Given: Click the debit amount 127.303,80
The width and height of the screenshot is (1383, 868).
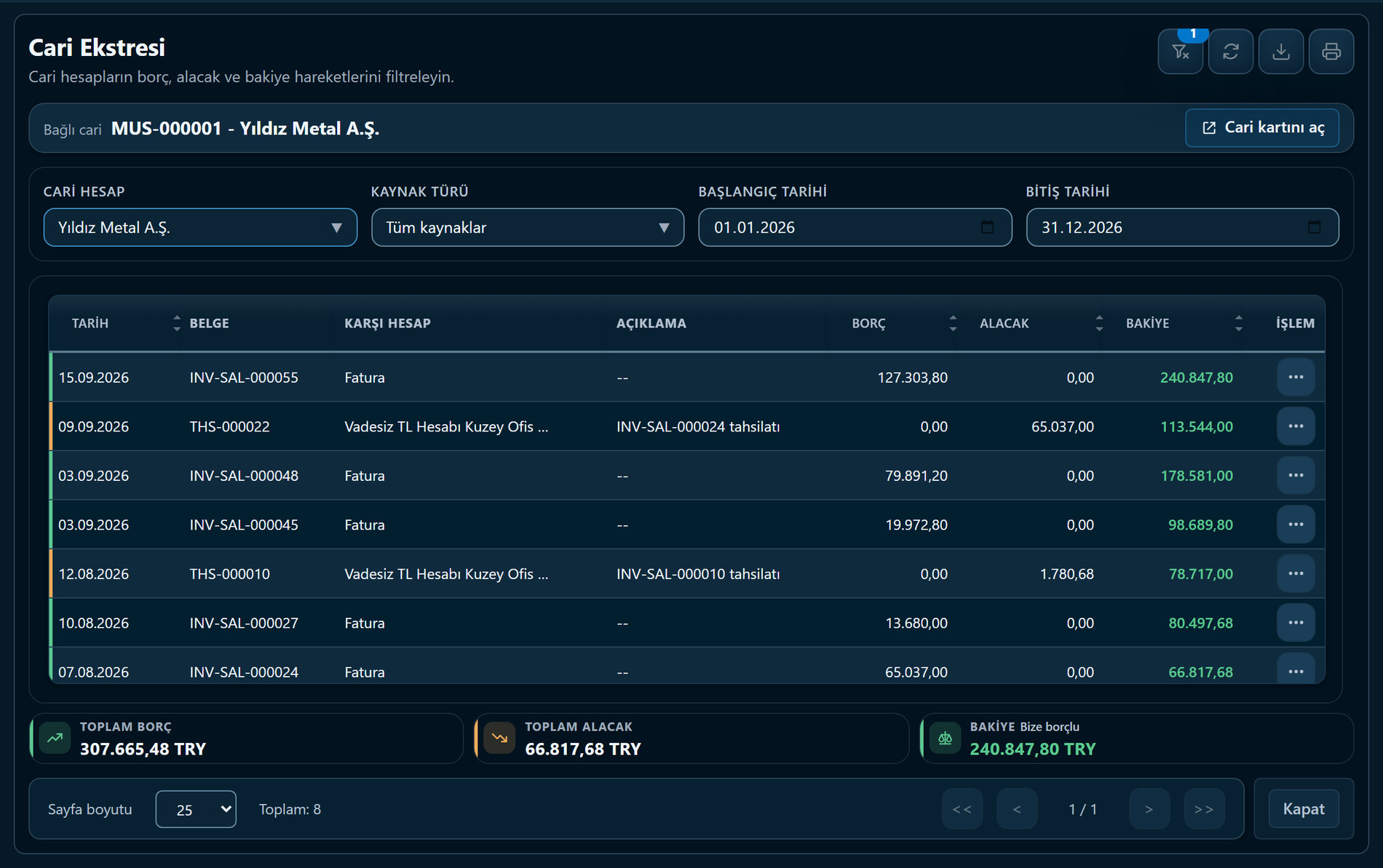Looking at the screenshot, I should click(x=913, y=378).
